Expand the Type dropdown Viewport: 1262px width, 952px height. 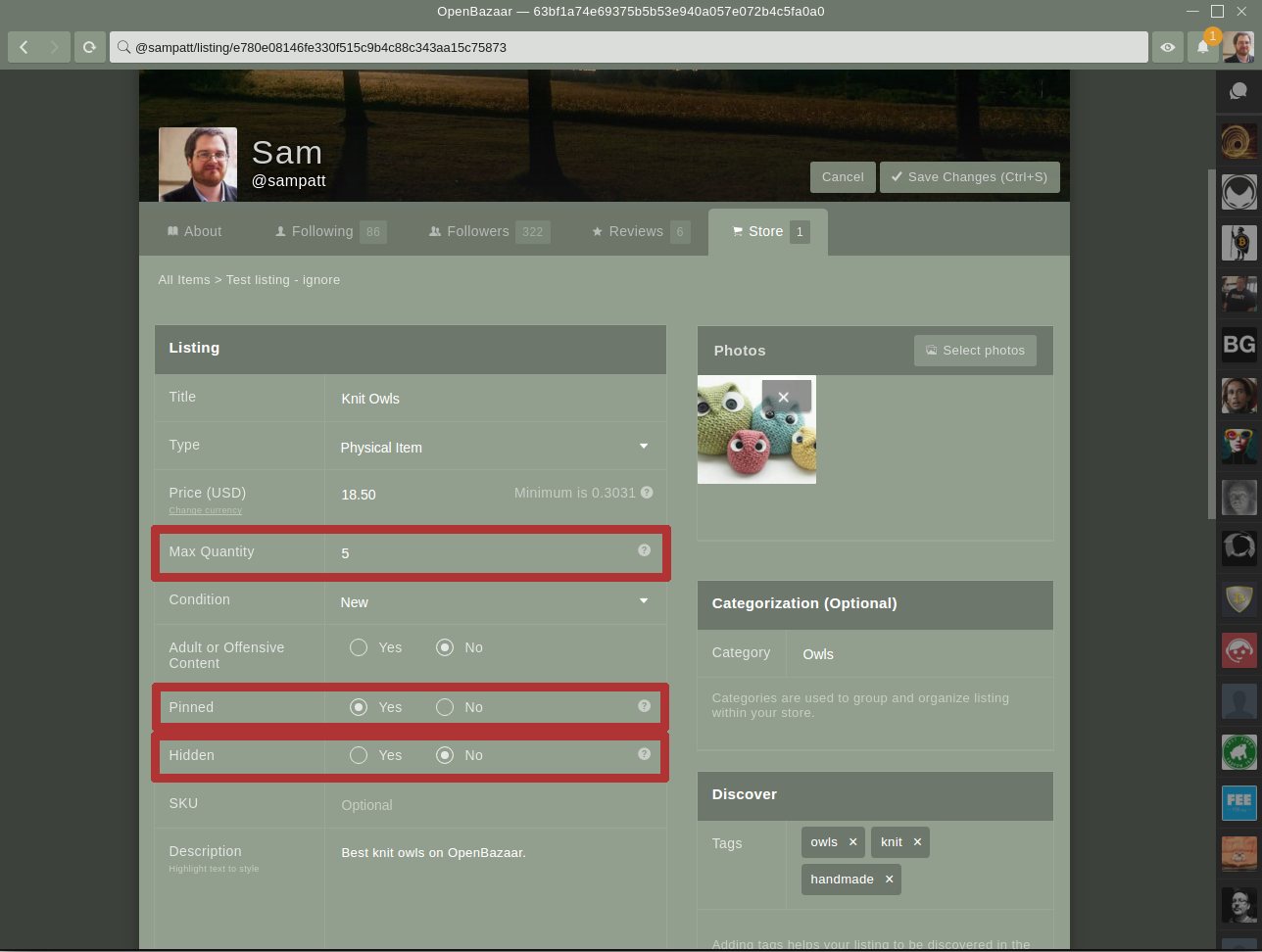point(494,447)
